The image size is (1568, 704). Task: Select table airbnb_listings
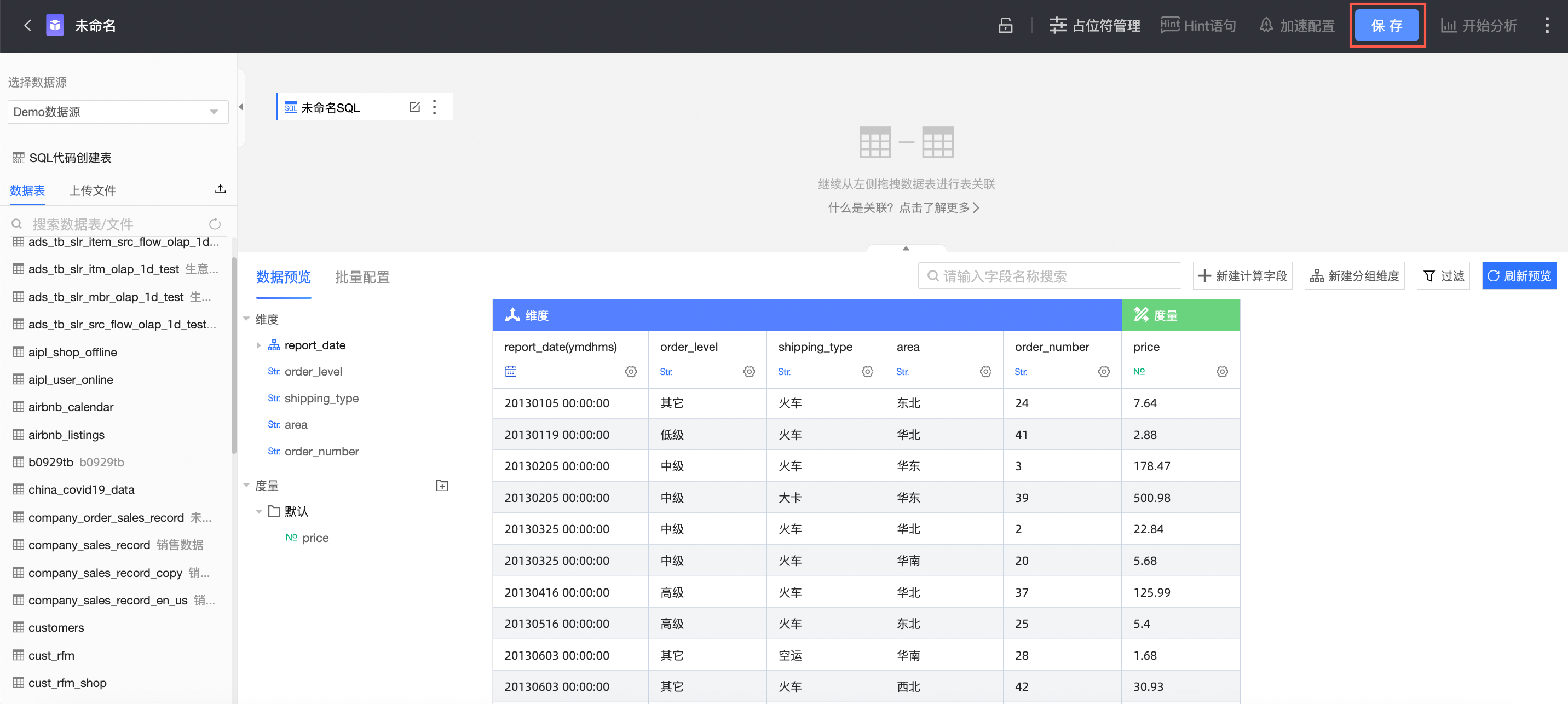click(59, 435)
